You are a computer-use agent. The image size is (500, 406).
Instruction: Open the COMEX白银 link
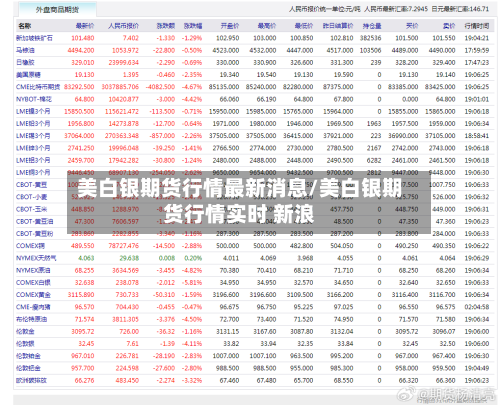tap(33, 283)
